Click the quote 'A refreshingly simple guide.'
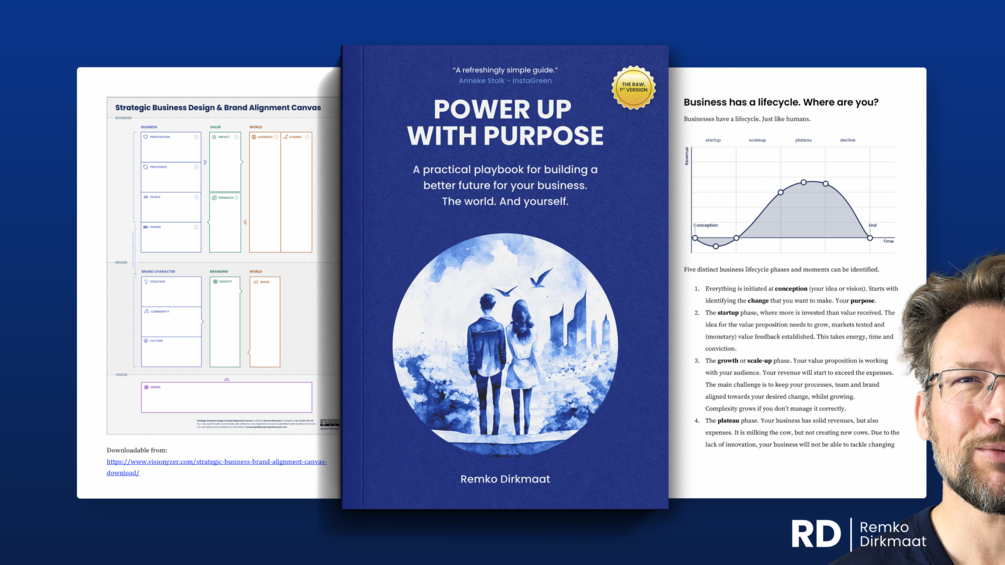This screenshot has width=1005, height=565. tap(505, 70)
